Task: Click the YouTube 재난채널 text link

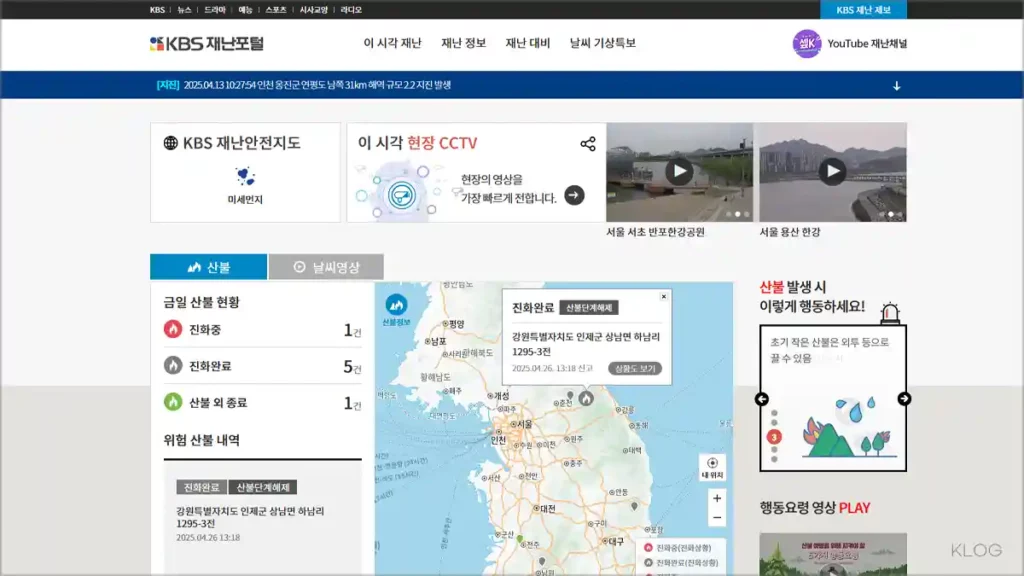Action: (867, 44)
